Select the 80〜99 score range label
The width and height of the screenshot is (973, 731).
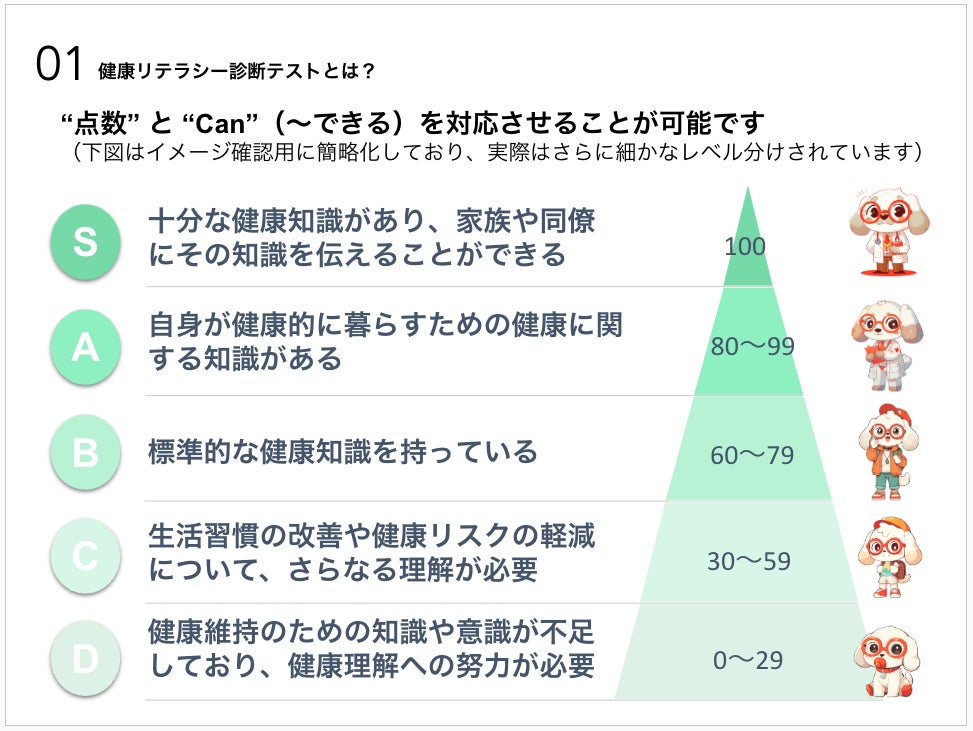752,347
